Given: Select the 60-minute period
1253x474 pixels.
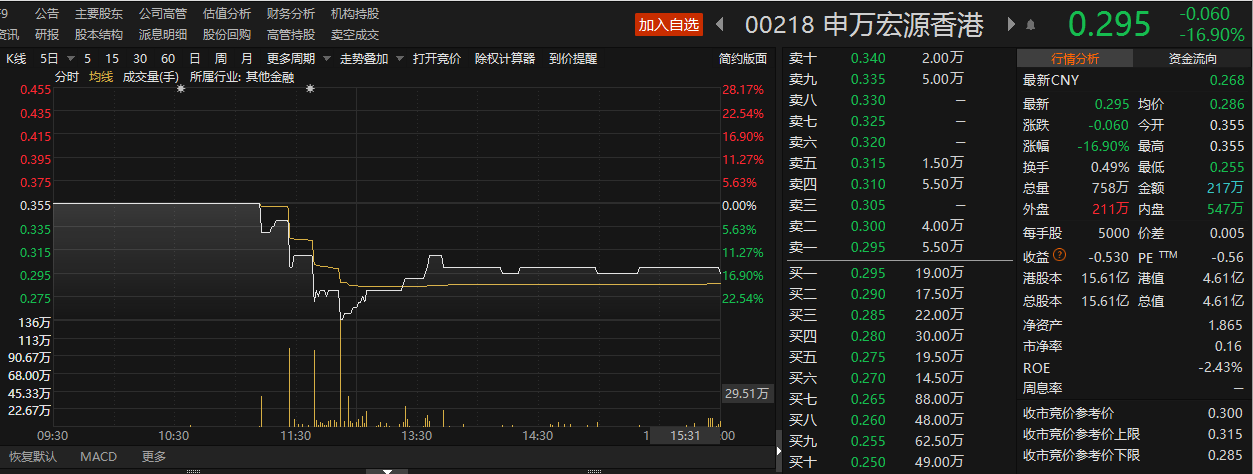Looking at the screenshot, I should tap(168, 59).
